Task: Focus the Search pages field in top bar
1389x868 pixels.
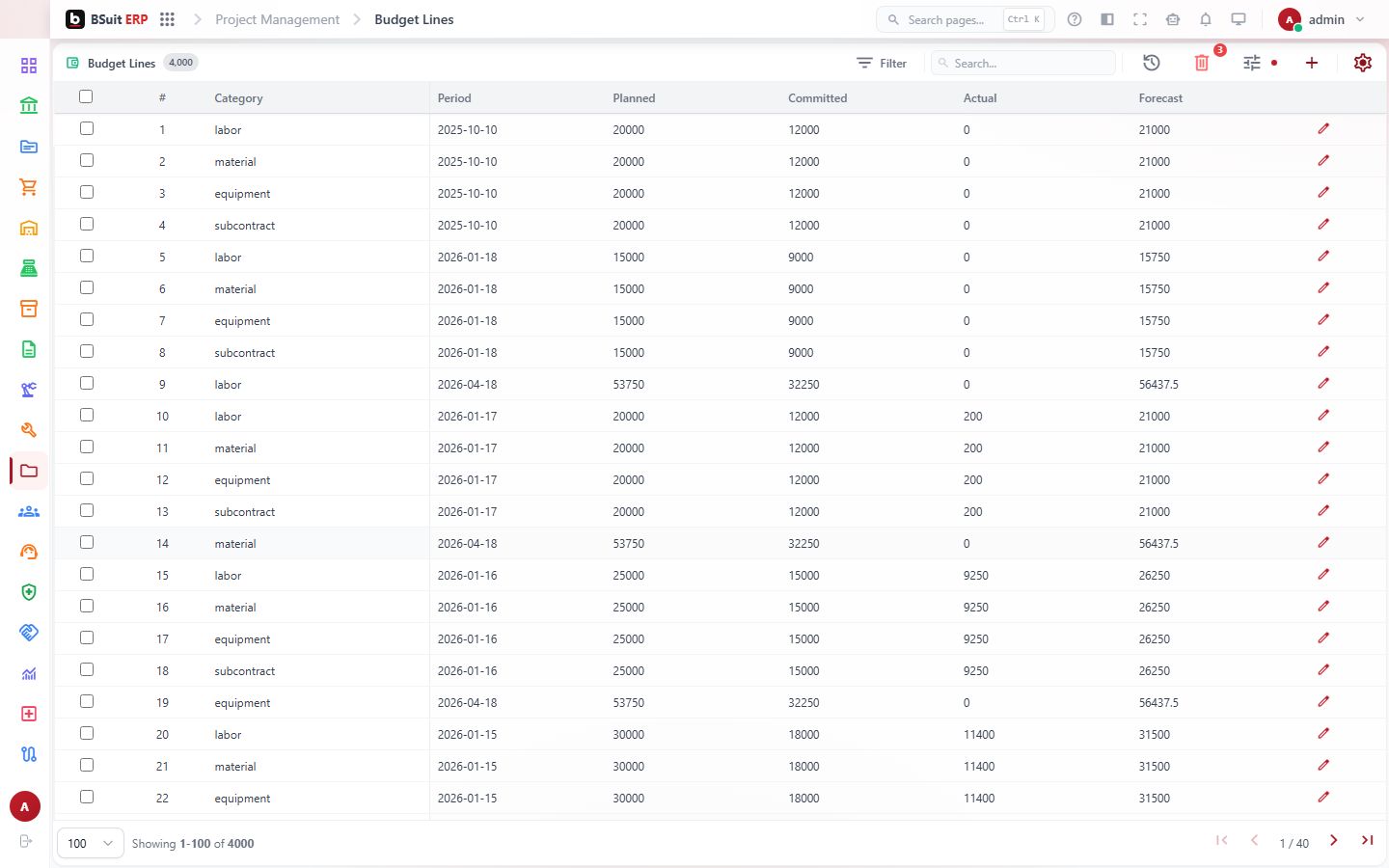Action: (965, 19)
